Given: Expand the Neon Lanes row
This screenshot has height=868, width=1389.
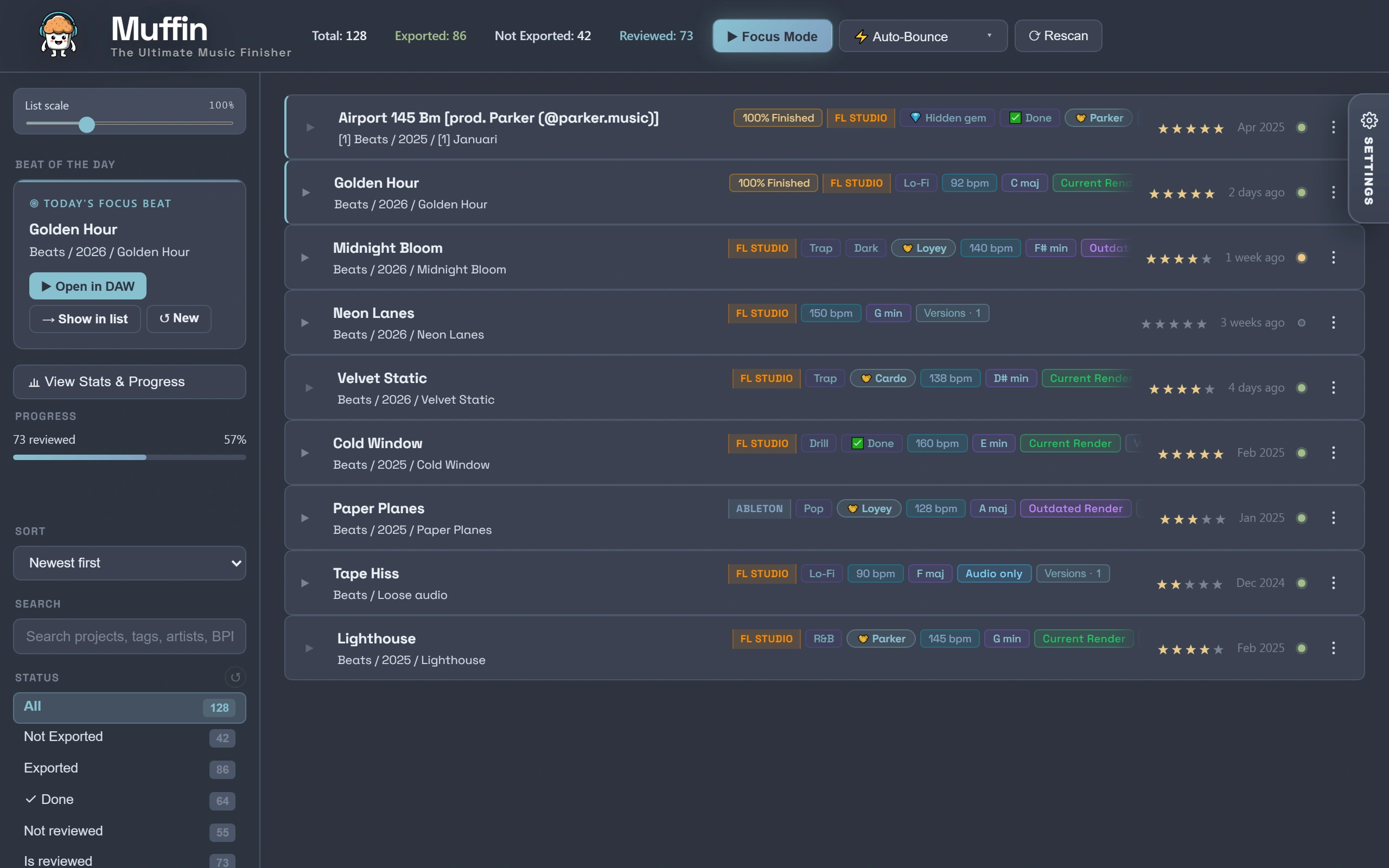Looking at the screenshot, I should pyautogui.click(x=305, y=323).
